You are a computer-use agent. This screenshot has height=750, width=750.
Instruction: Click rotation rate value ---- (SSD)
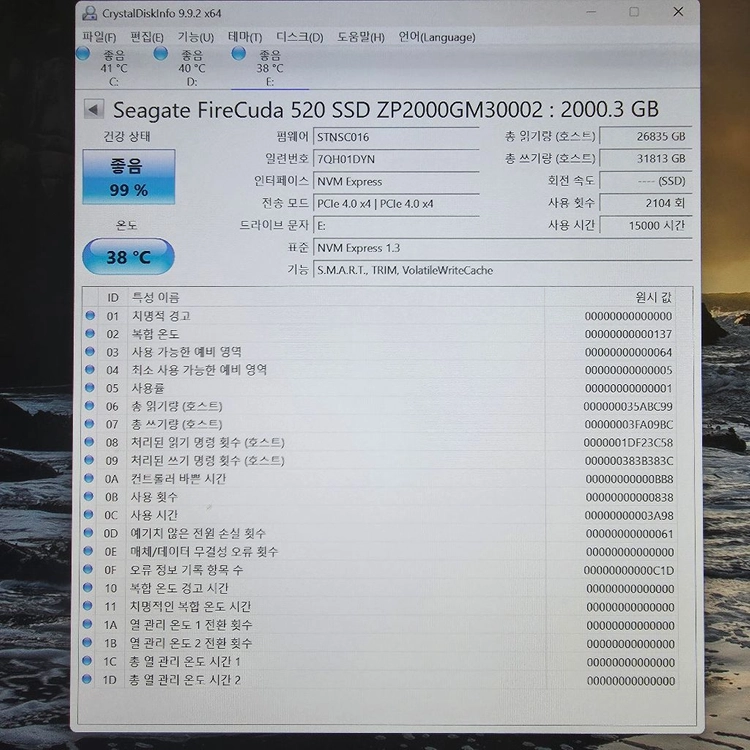(645, 181)
